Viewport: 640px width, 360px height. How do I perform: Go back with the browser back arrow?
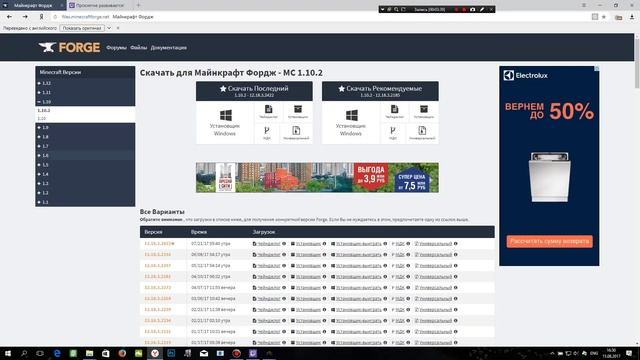pyautogui.click(x=9, y=17)
